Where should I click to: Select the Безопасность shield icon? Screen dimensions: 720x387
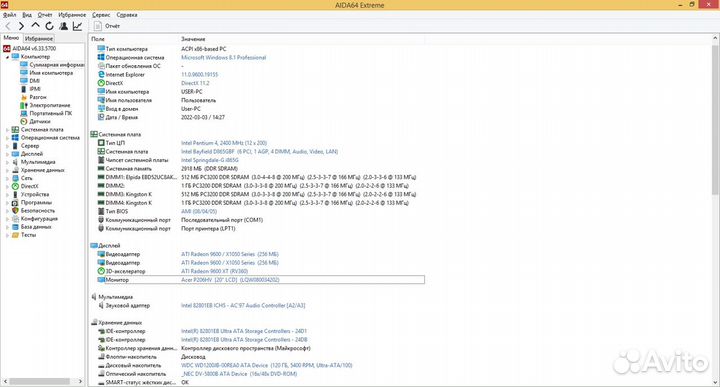click(15, 210)
